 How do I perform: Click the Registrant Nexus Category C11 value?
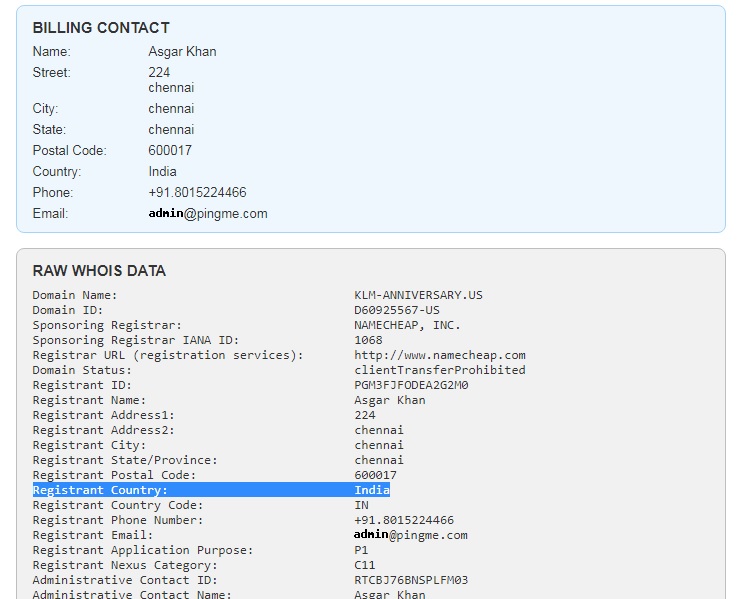tap(364, 565)
